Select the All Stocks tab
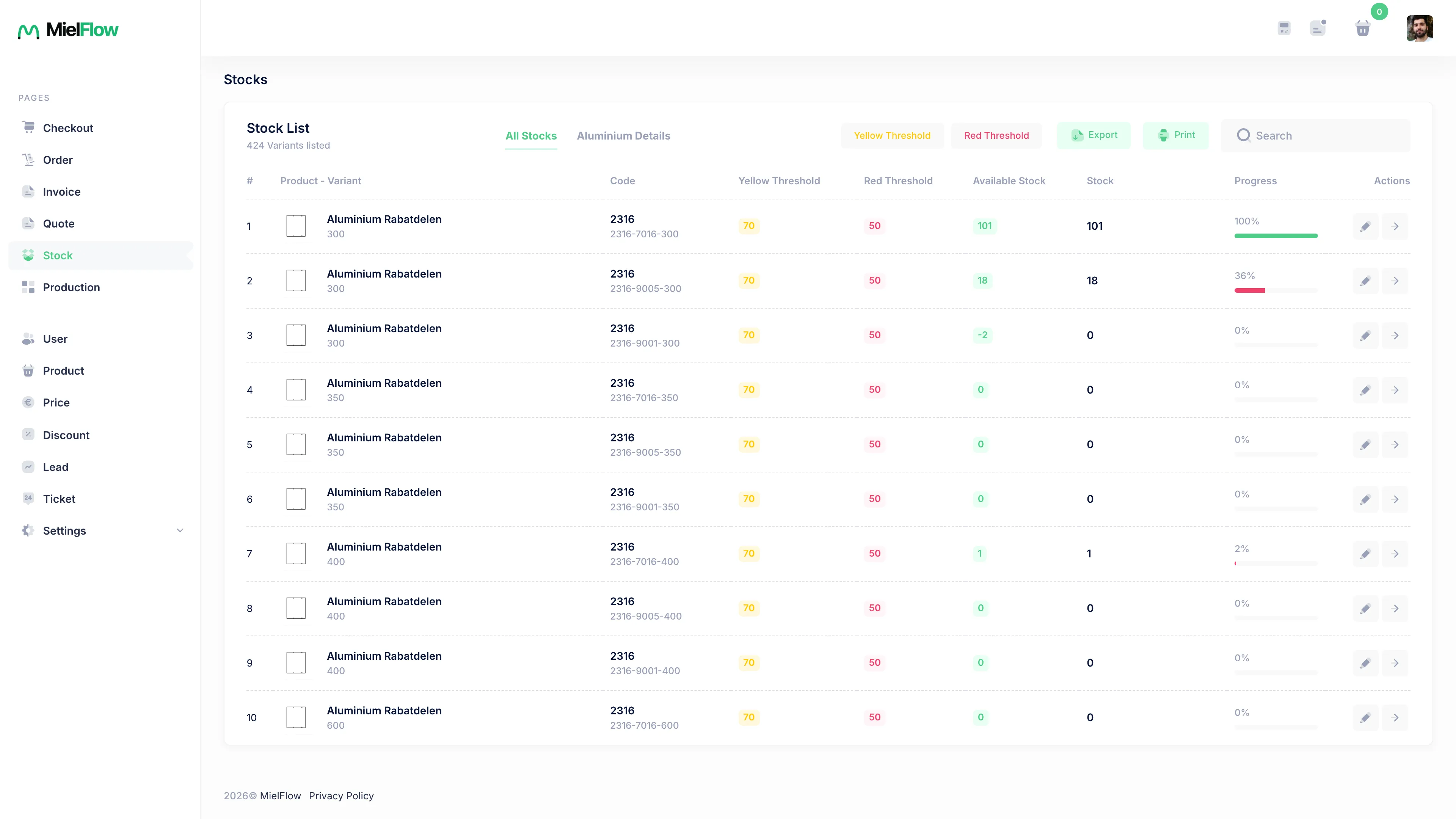This screenshot has width=1456, height=819. click(531, 136)
